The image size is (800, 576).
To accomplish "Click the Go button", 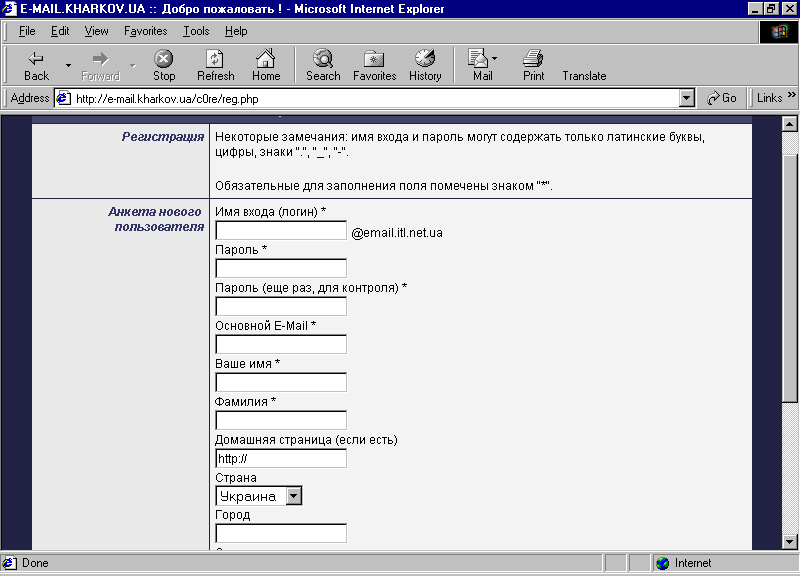I will pyautogui.click(x=721, y=98).
